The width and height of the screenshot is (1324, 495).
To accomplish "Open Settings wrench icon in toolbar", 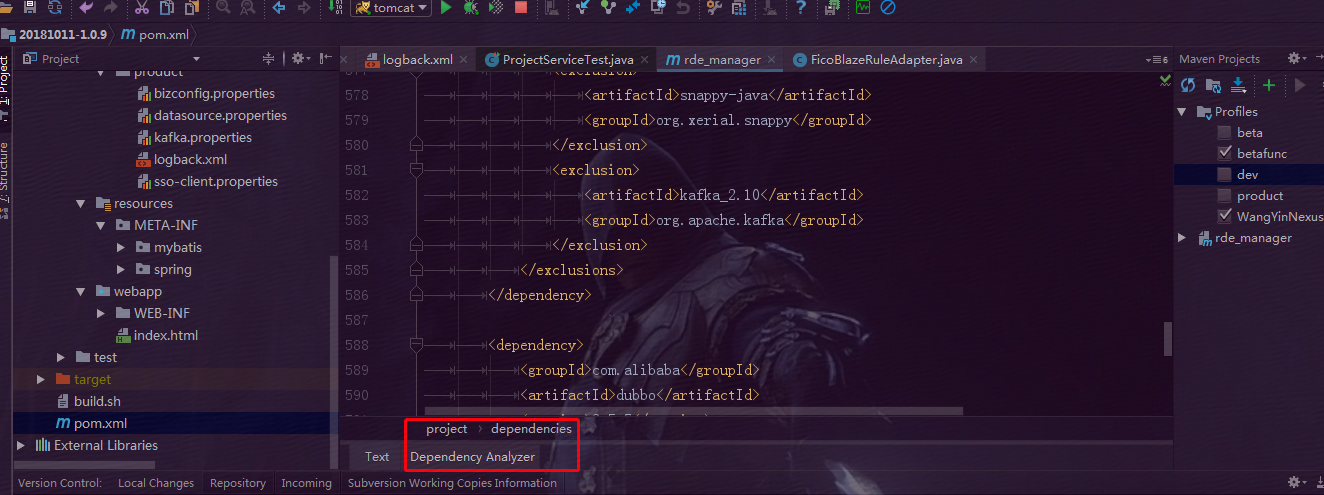I will coord(714,8).
